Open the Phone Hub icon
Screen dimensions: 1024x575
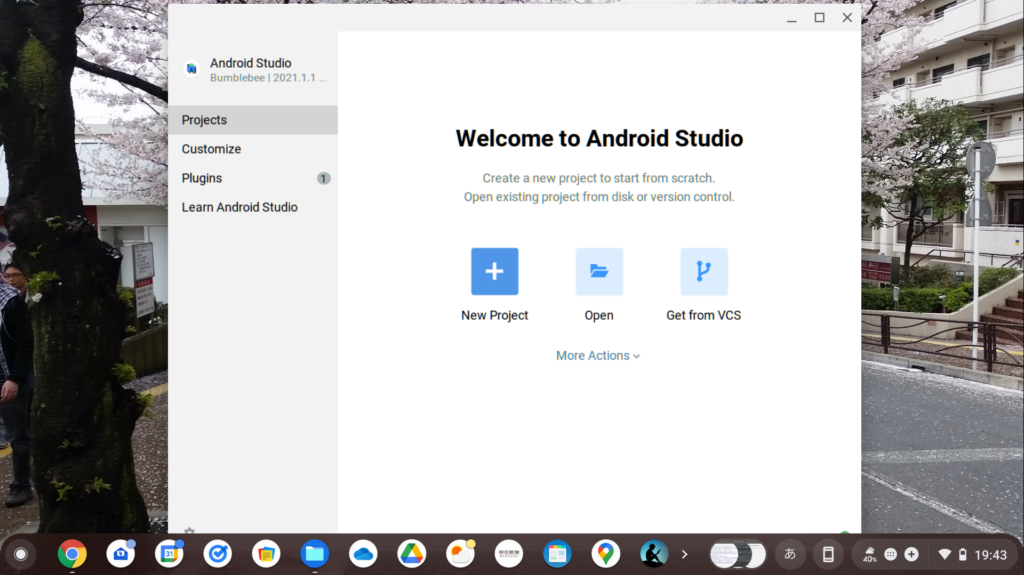coord(828,555)
